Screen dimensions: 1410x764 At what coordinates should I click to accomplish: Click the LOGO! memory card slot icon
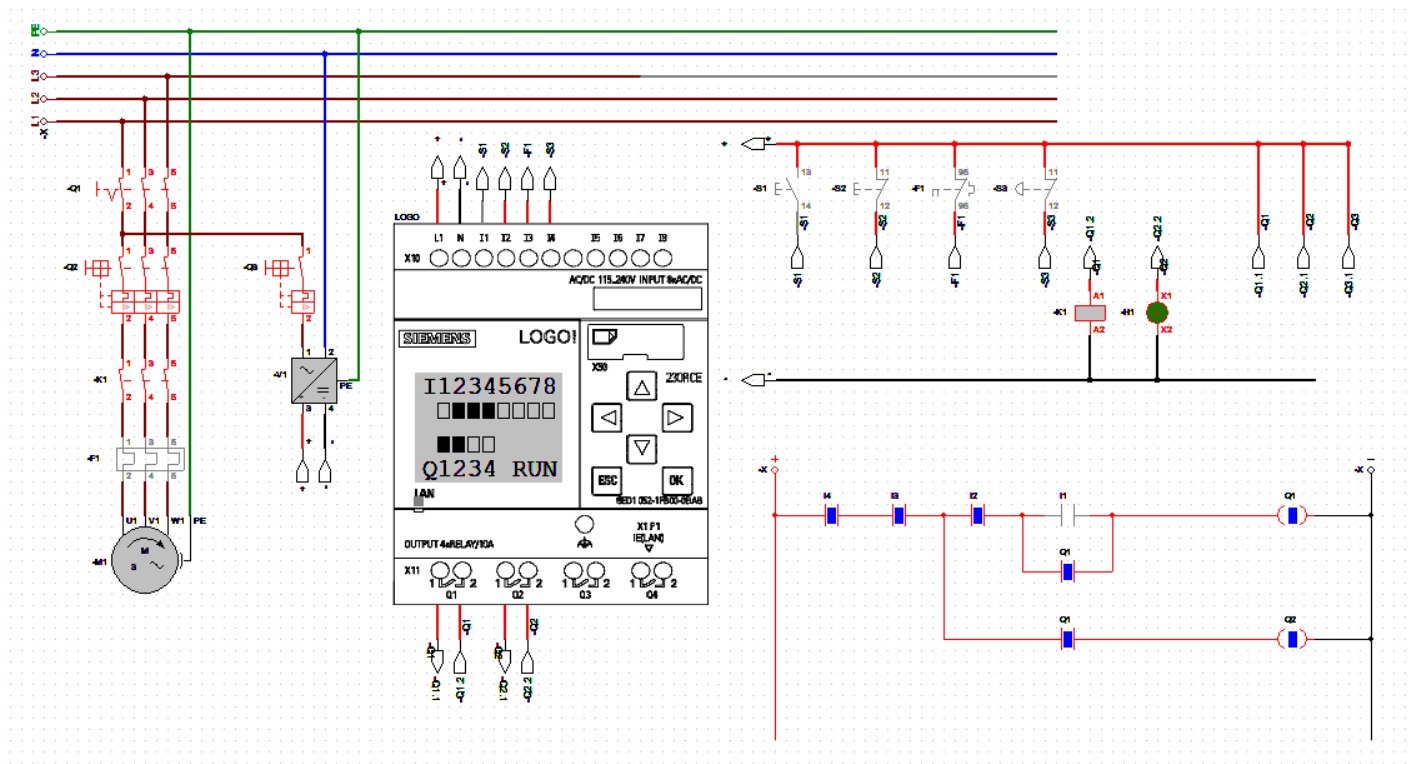605,337
